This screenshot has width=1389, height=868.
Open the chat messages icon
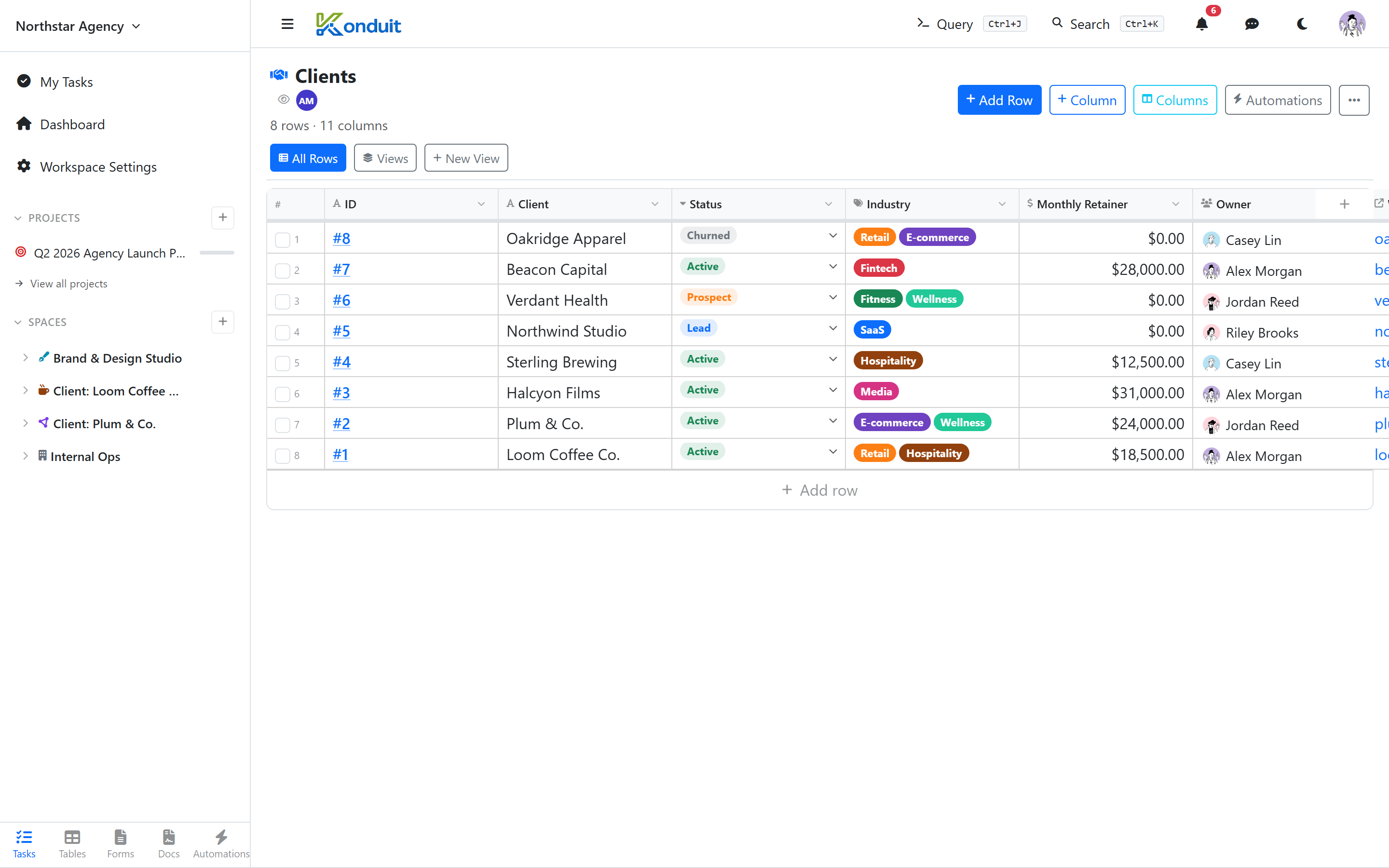[x=1252, y=24]
